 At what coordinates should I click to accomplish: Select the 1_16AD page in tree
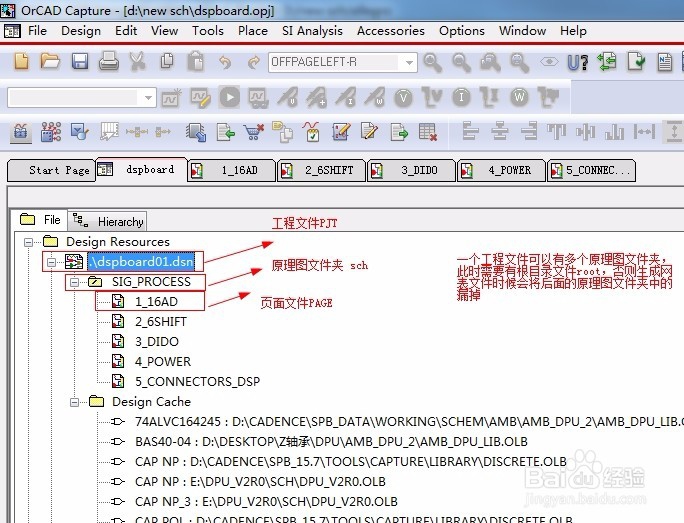coord(156,301)
